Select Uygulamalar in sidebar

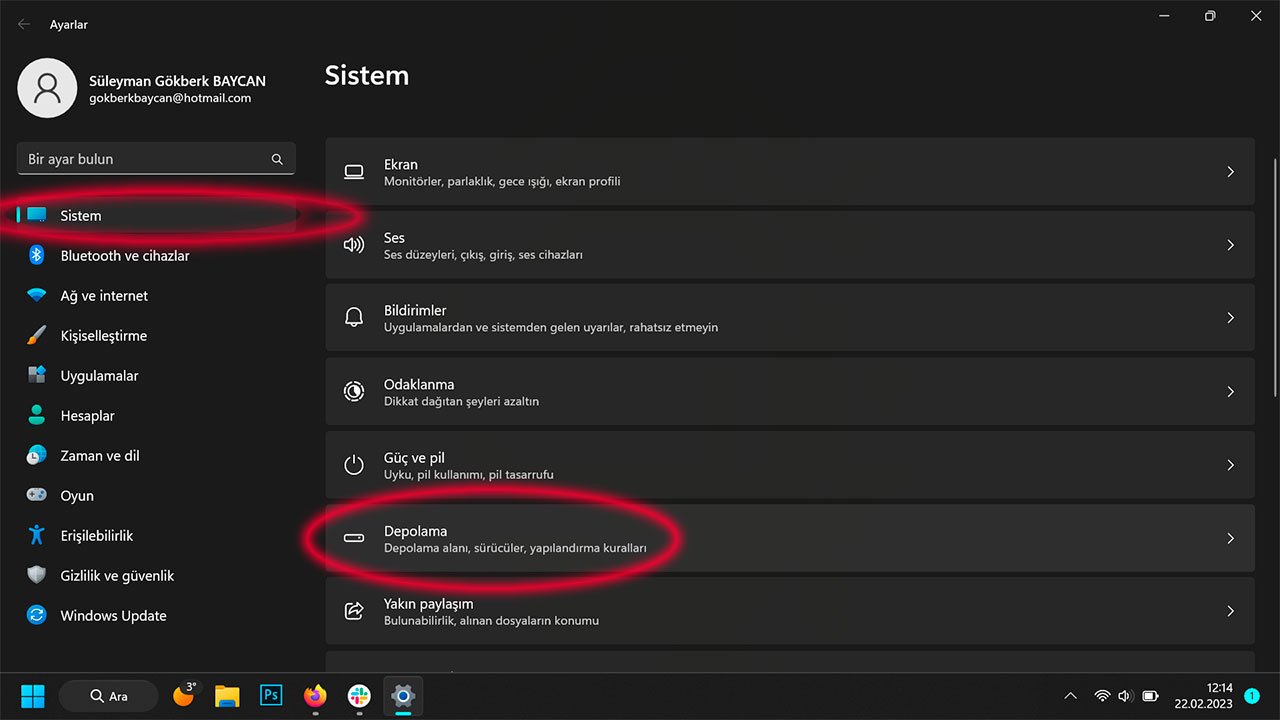(x=156, y=375)
